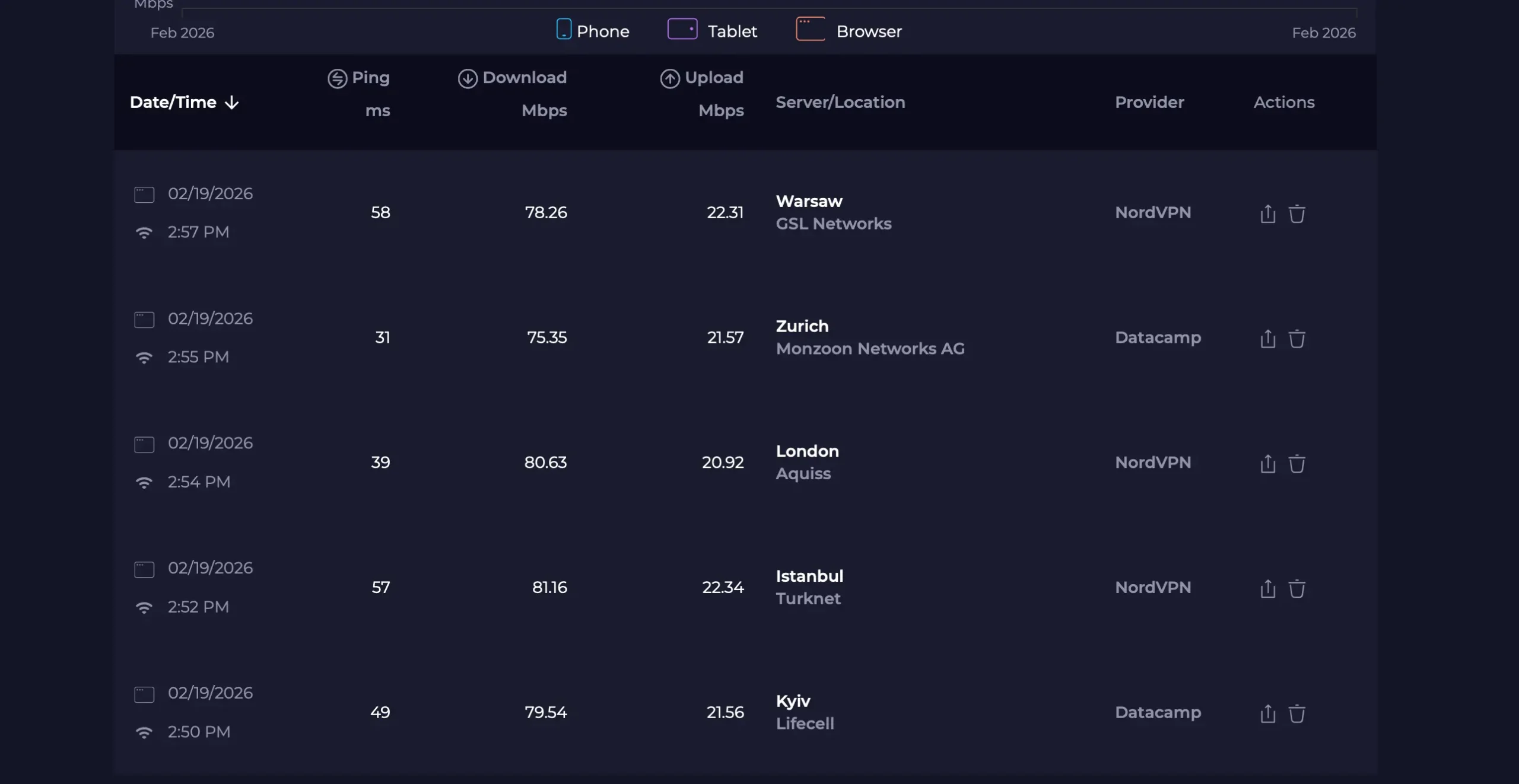Open the Warsaw server result link
Image resolution: width=1519 pixels, height=784 pixels.
809,202
